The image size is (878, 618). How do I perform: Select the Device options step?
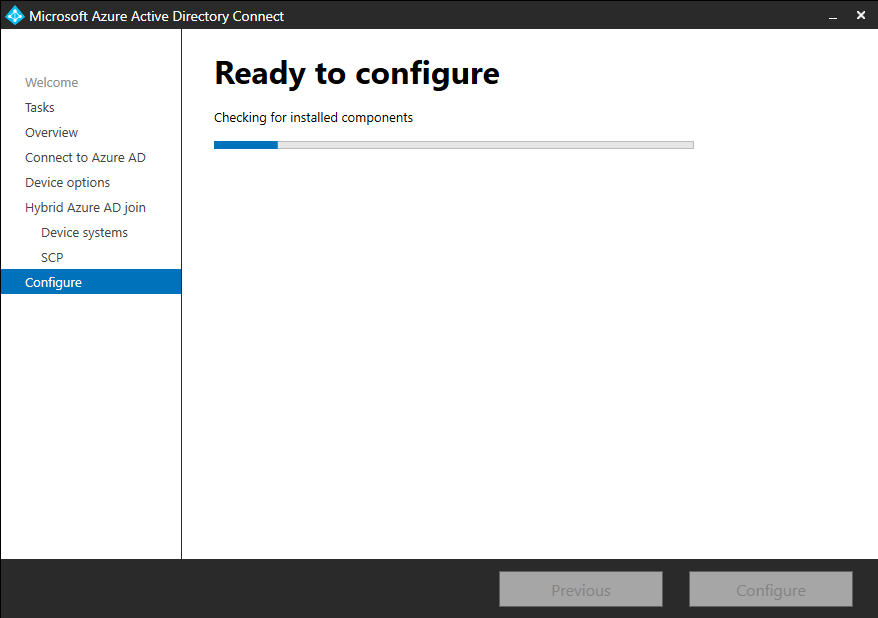tap(67, 182)
